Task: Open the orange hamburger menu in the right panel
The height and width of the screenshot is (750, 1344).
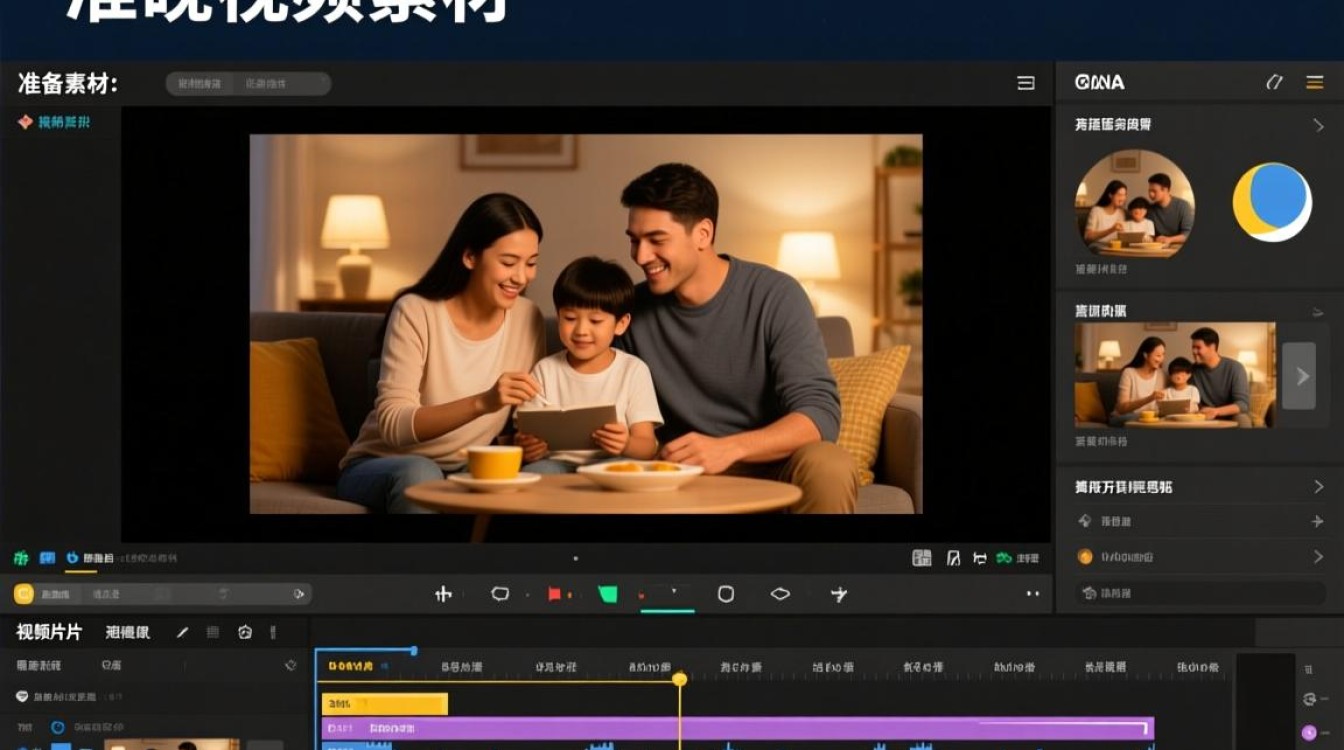Action: 1315,82
